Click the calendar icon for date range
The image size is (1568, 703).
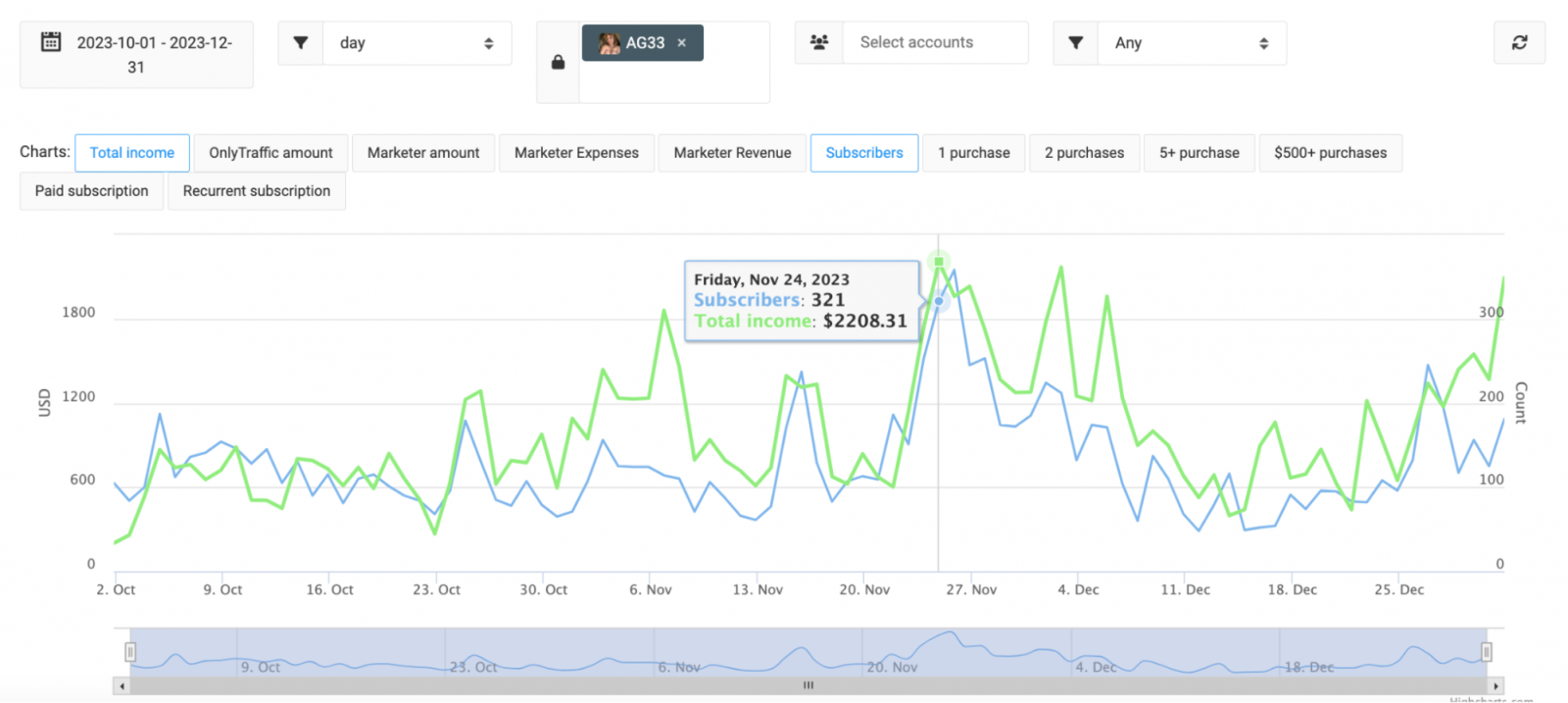click(51, 42)
